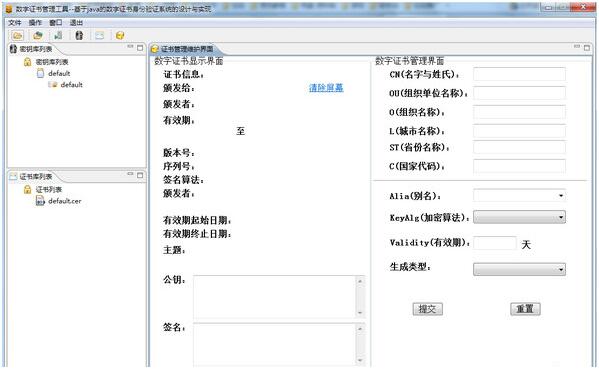Image resolution: width=599 pixels, height=372 pixels.
Task: Select the nested default key entry
Action: [x=71, y=84]
